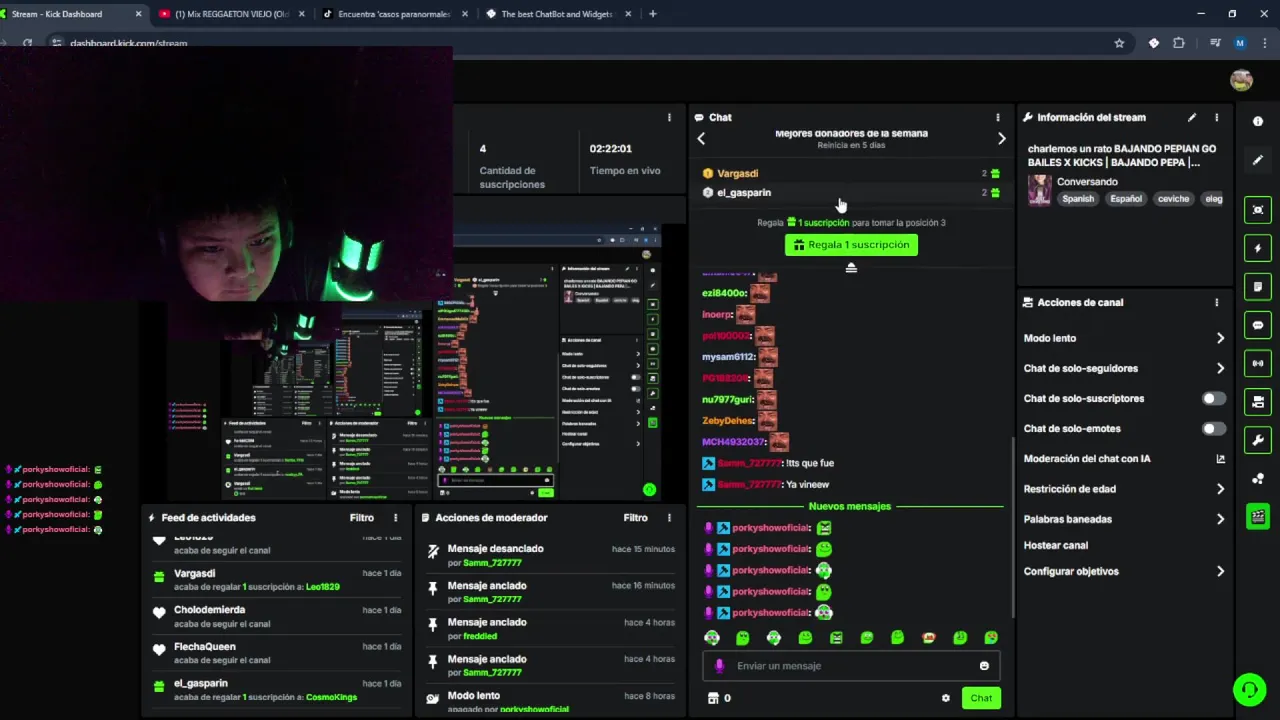
Task: Open the emoji picker in the message box
Action: [984, 666]
